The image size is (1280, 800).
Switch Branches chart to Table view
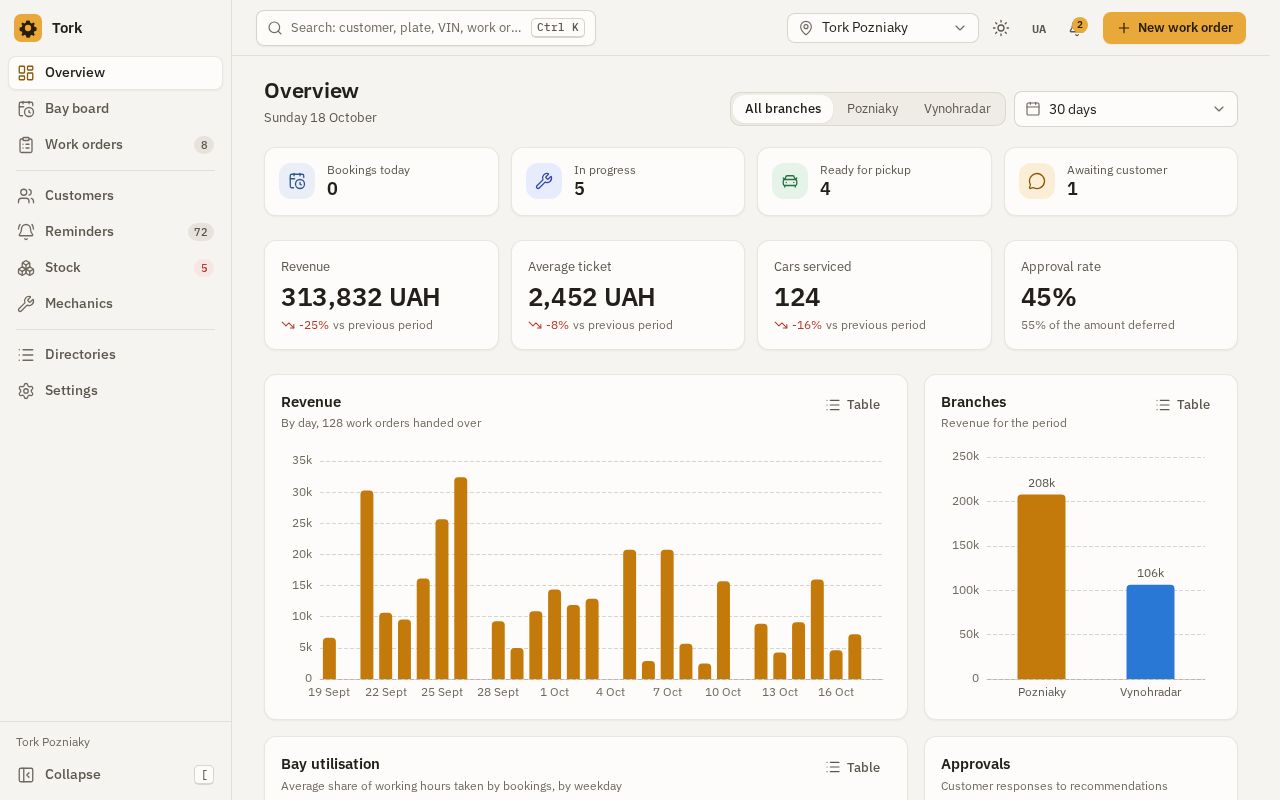1183,405
